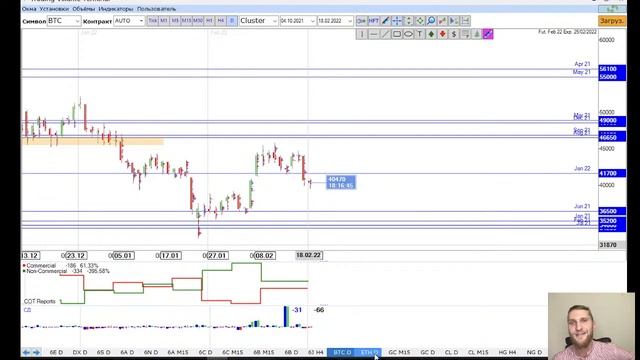Switch timeframe to H1
The width and height of the screenshot is (640, 360).
[x=209, y=21]
